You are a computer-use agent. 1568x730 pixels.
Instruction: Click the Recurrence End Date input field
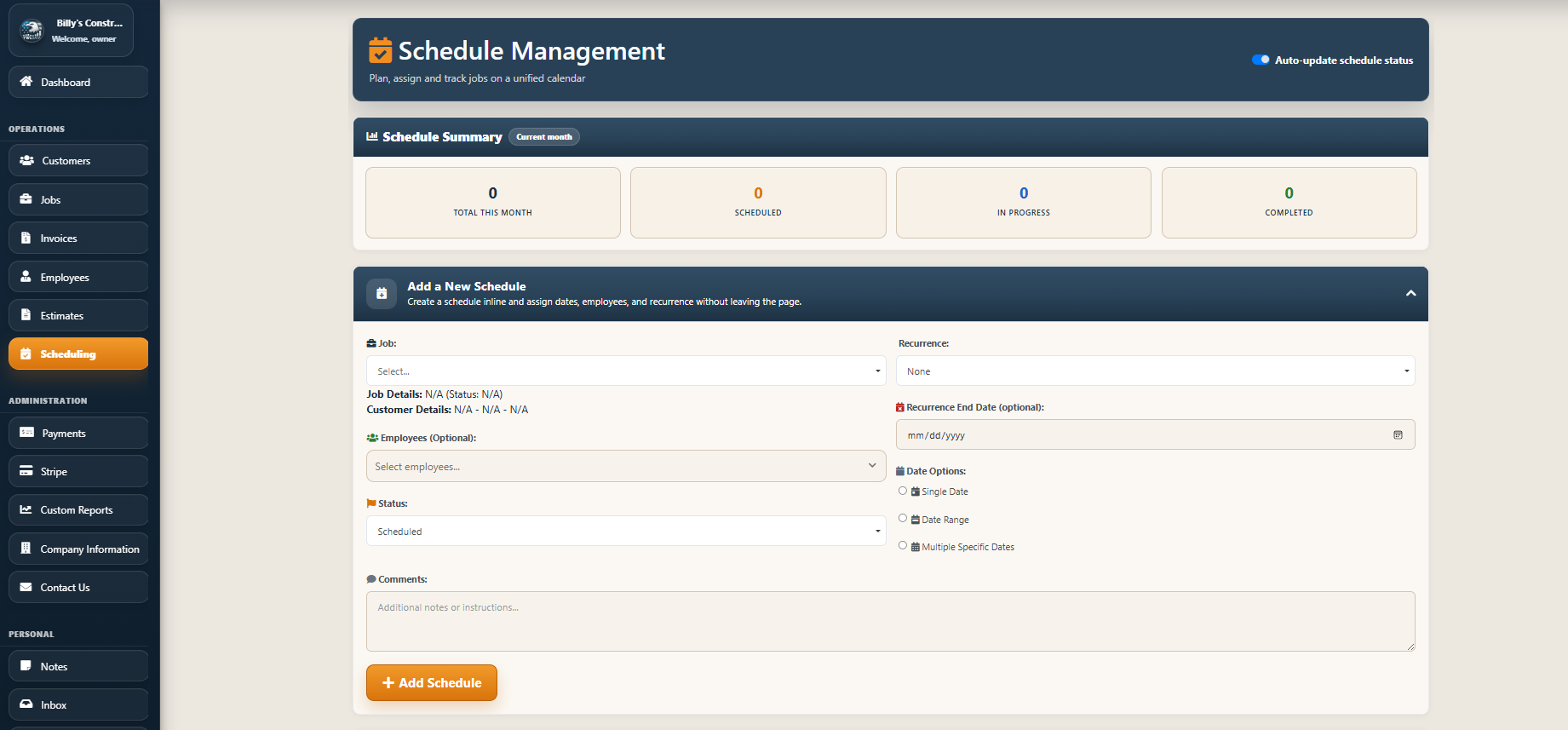pos(1155,434)
